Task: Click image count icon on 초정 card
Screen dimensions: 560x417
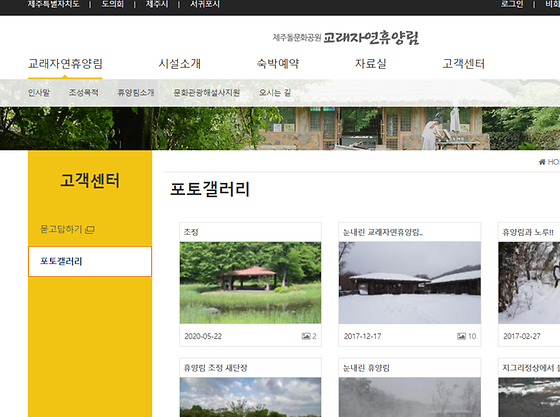Action: tap(306, 336)
